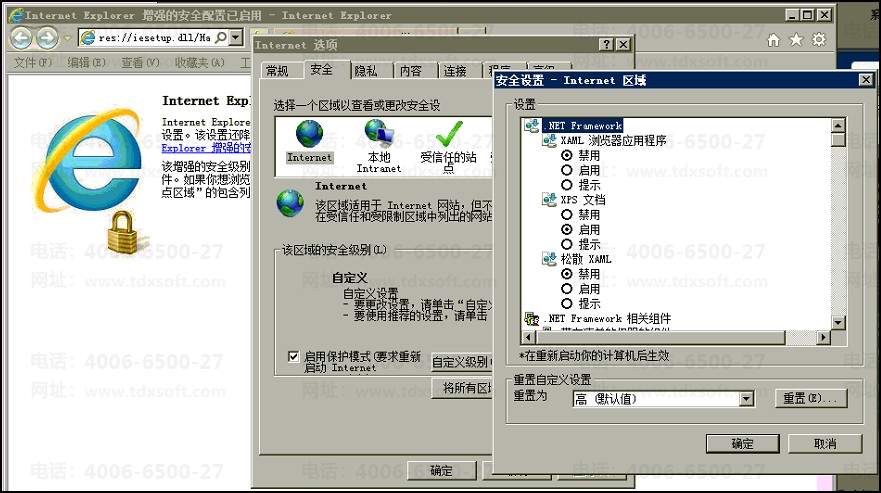The height and width of the screenshot is (493, 881).
Task: Click horizontal scroll left arrow in settings
Action: [x=528, y=337]
